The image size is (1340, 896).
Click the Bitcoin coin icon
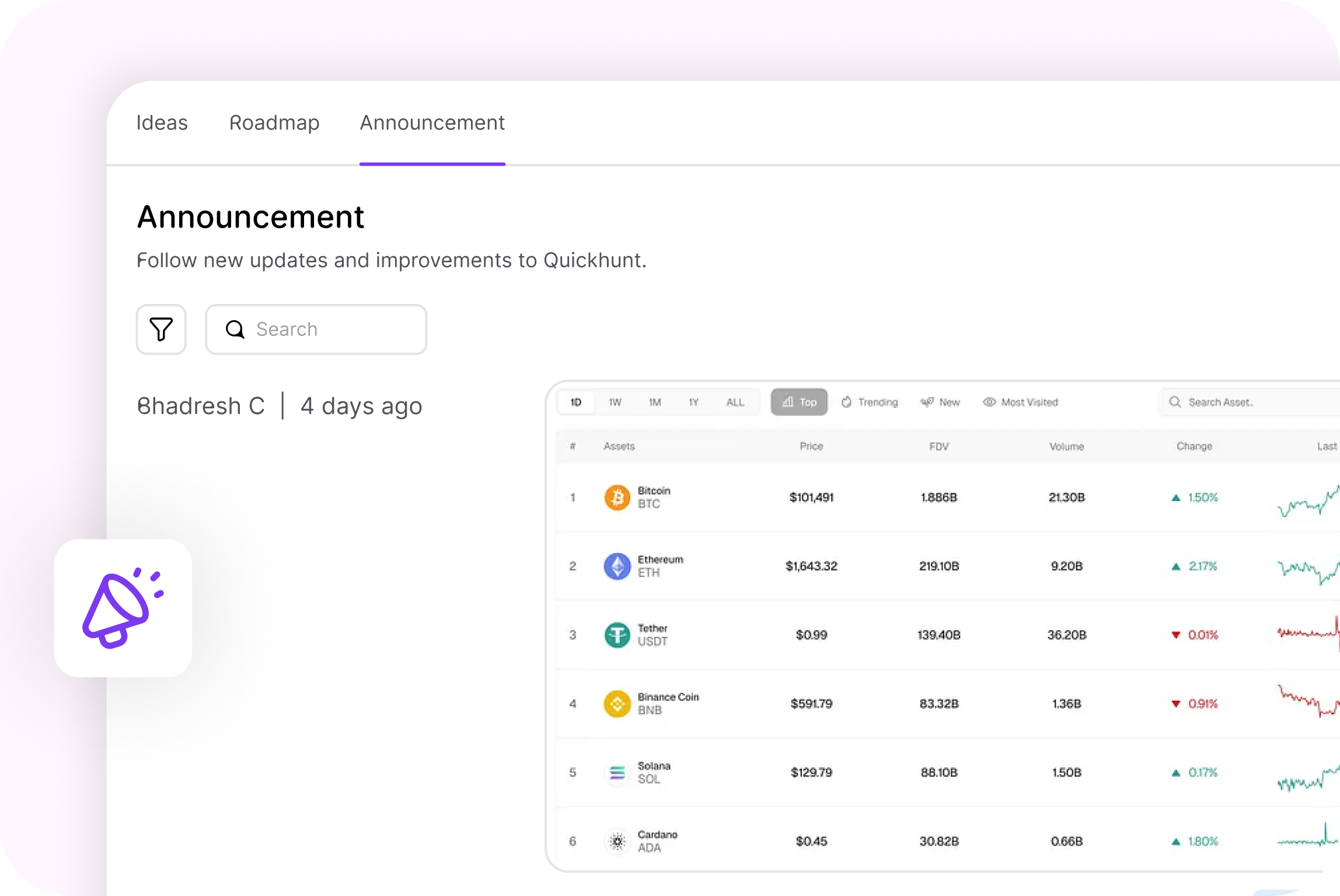click(617, 498)
